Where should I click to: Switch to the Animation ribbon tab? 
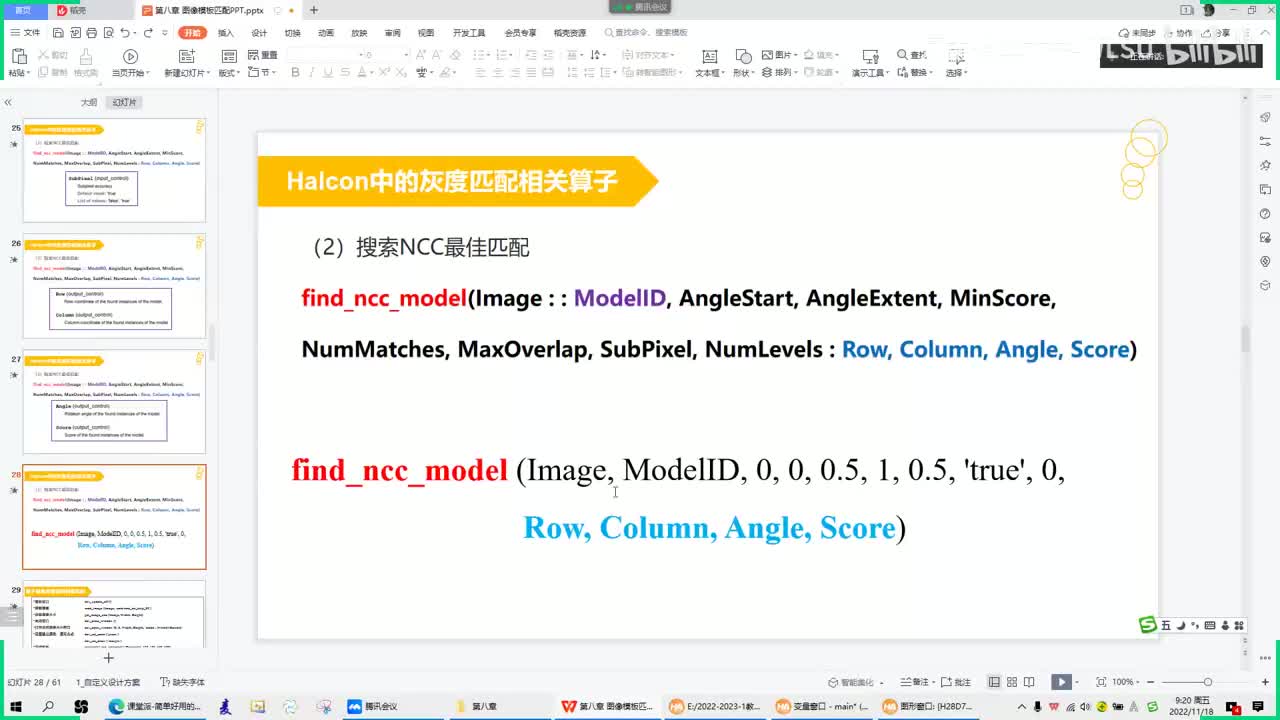(326, 33)
